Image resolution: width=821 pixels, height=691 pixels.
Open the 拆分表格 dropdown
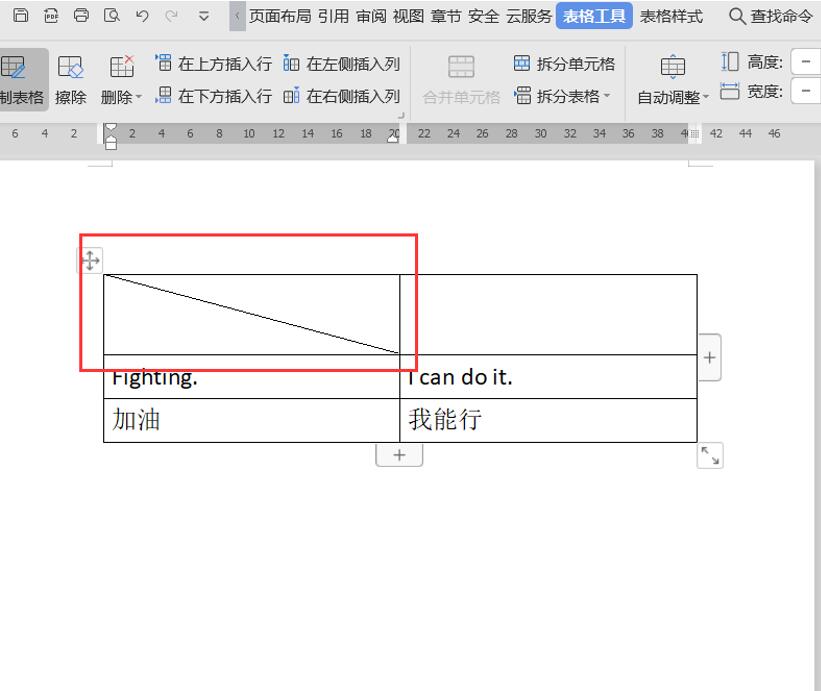(562, 96)
